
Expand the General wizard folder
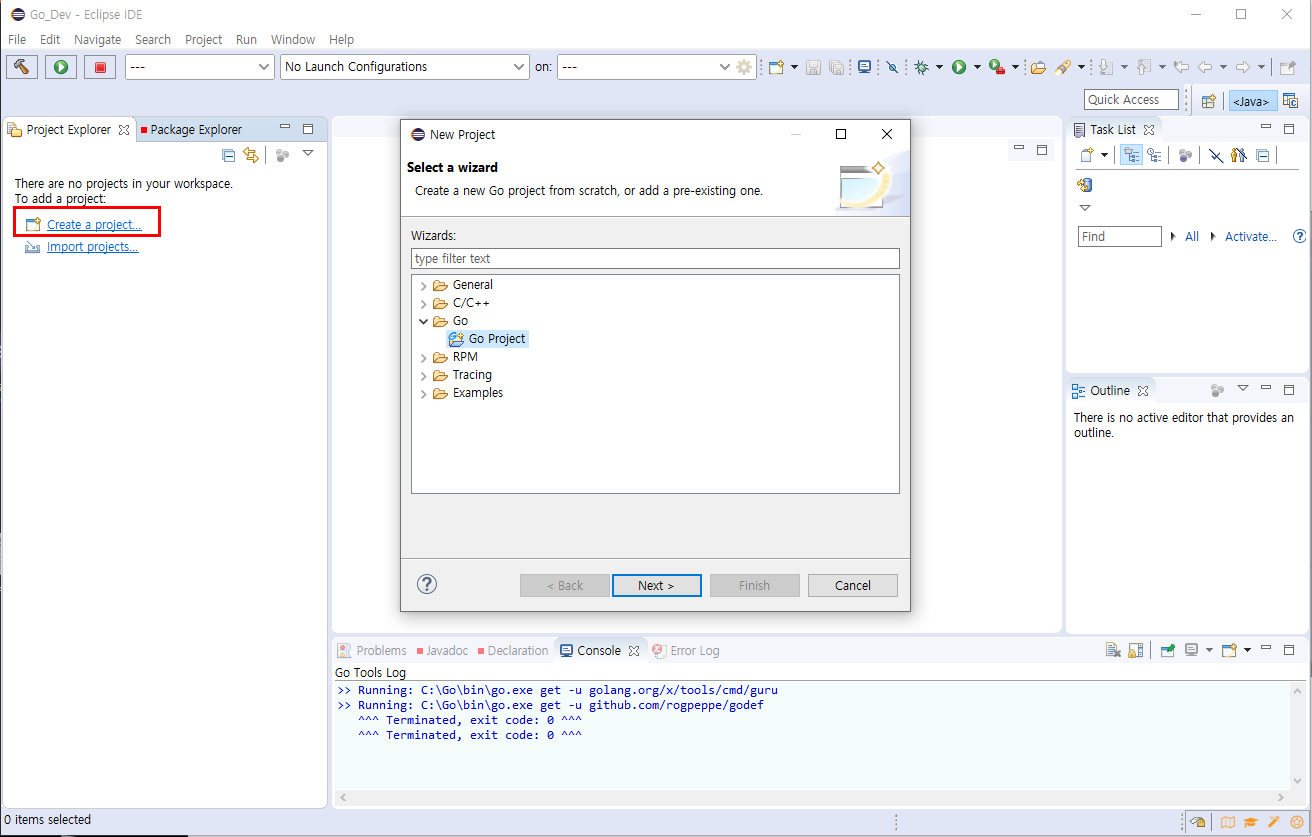click(424, 286)
